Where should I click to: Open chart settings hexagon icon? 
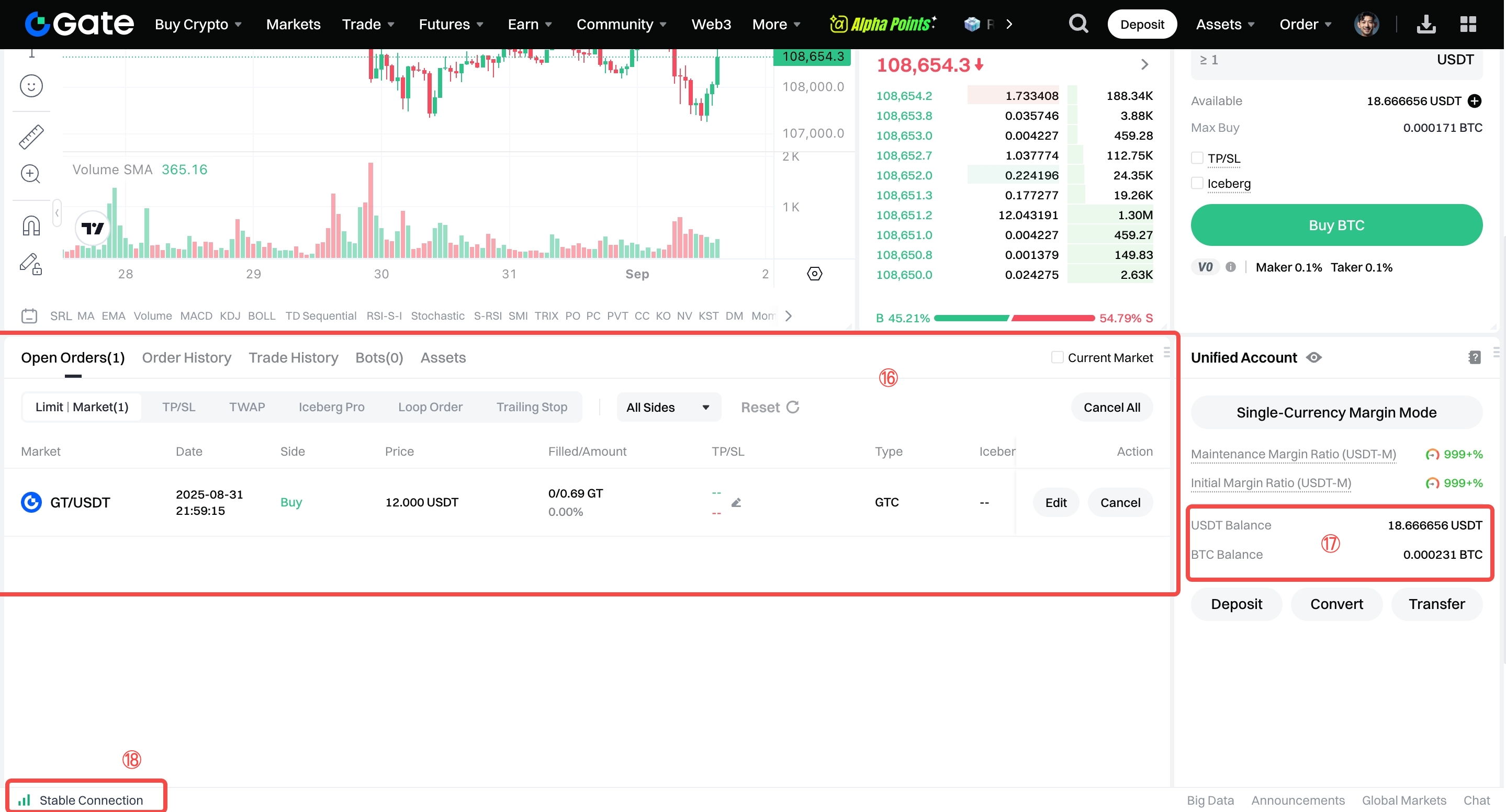[814, 274]
